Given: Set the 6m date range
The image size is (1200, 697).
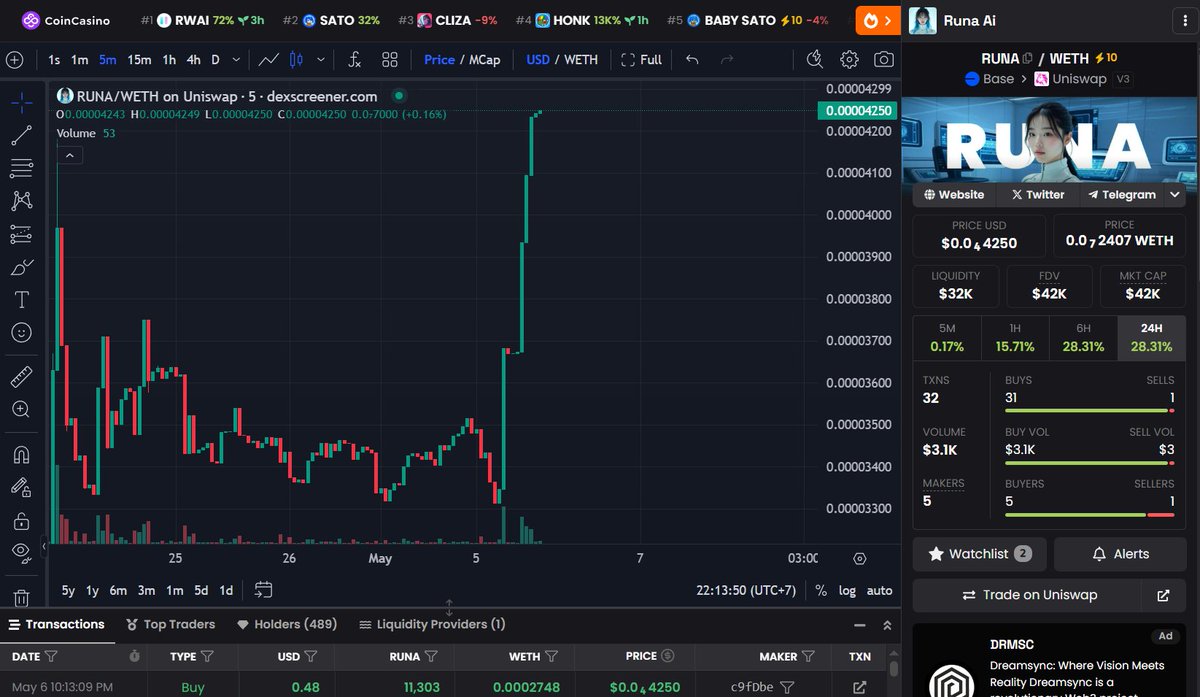Looking at the screenshot, I should (118, 590).
